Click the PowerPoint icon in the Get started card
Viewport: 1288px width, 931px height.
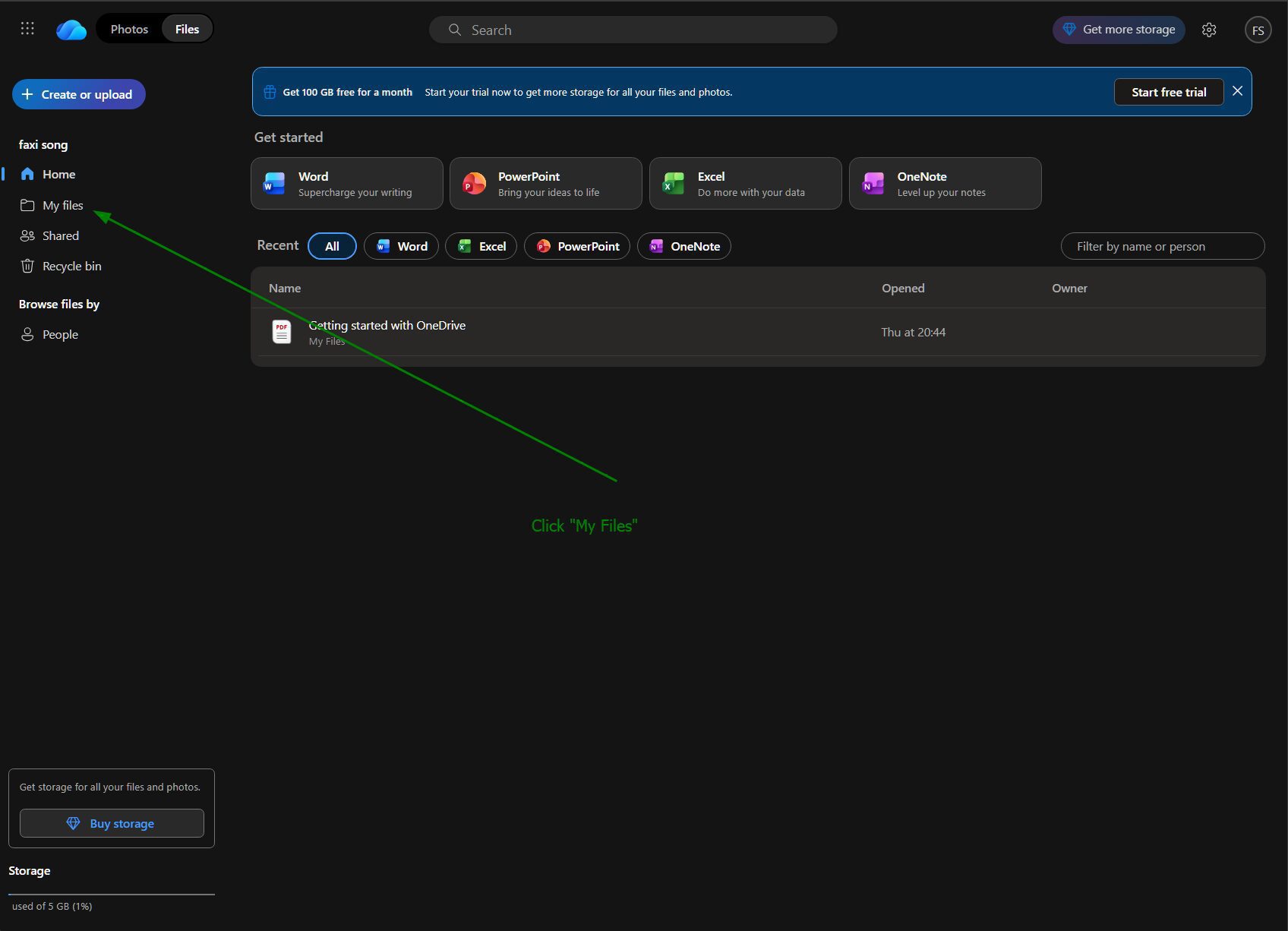[x=474, y=183]
